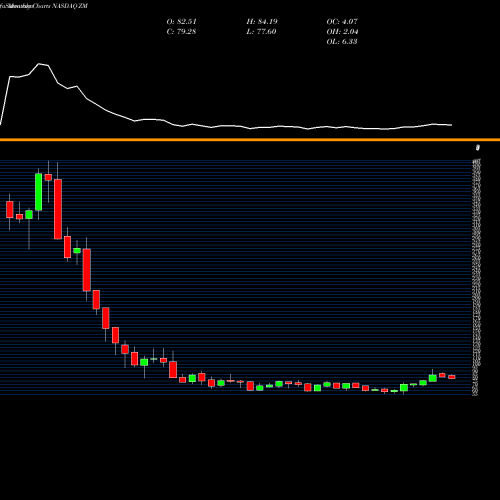Select the OC: 4.07 reading
This screenshot has height=500, width=500.
pyautogui.click(x=342, y=22)
